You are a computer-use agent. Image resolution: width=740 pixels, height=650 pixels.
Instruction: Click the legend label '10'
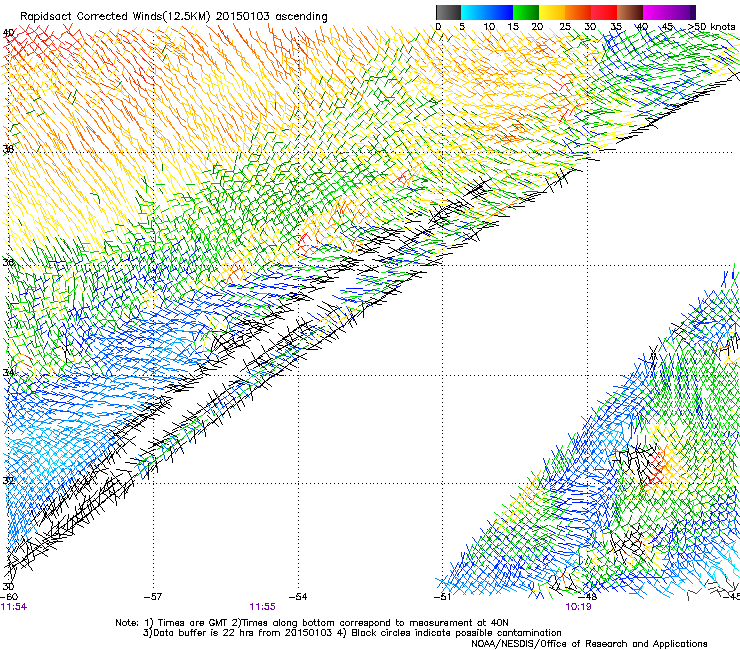[x=489, y=27]
